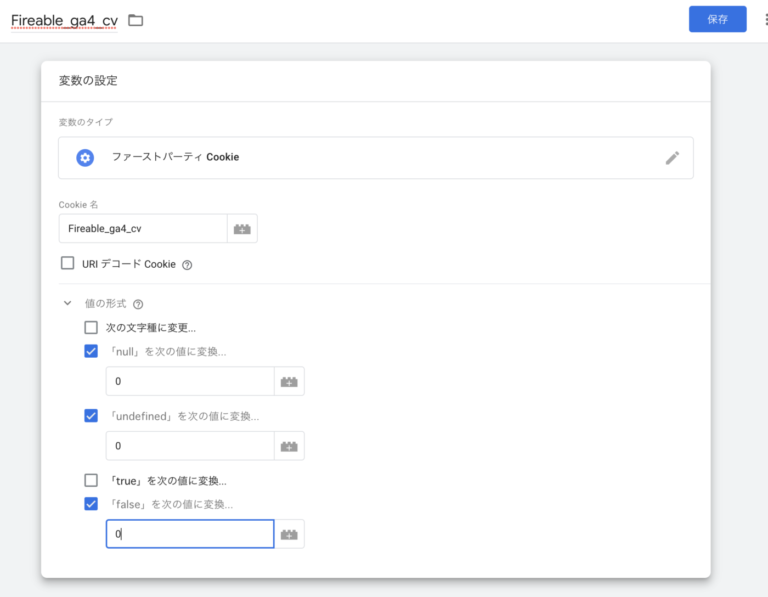768x597 pixels.
Task: Click the blue 保存 button
Action: pyautogui.click(x=717, y=19)
